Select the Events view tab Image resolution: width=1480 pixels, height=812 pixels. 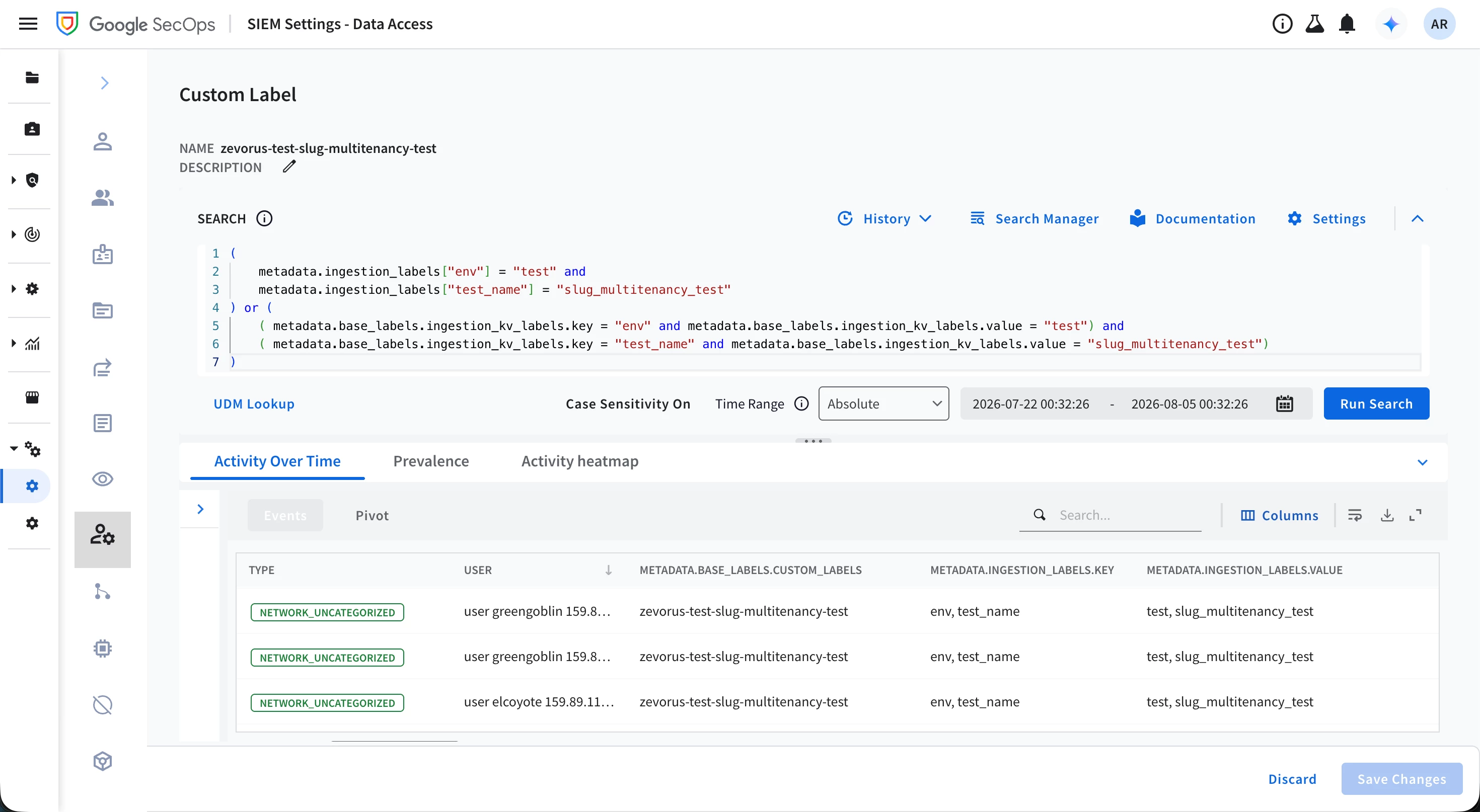[x=285, y=515]
